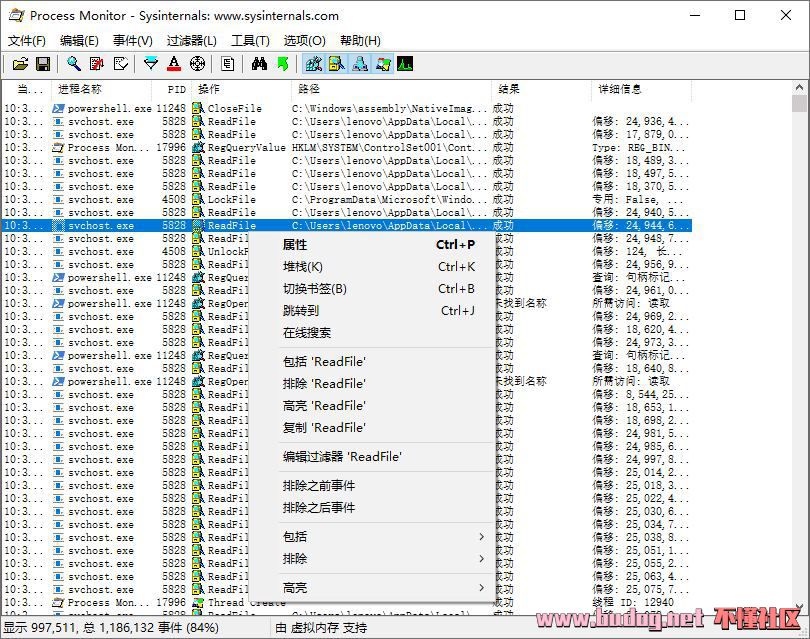
Task: Click detail cell 'Type: REG_BIN...'
Action: coord(638,148)
